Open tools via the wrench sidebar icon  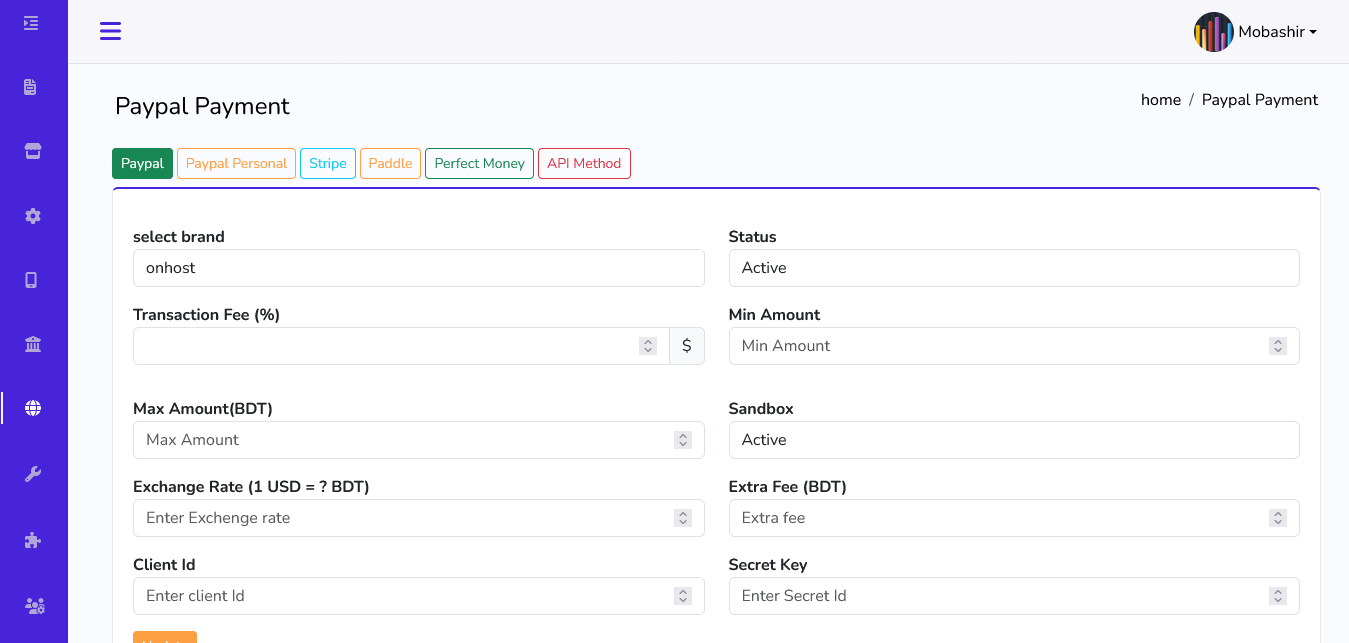(x=33, y=473)
